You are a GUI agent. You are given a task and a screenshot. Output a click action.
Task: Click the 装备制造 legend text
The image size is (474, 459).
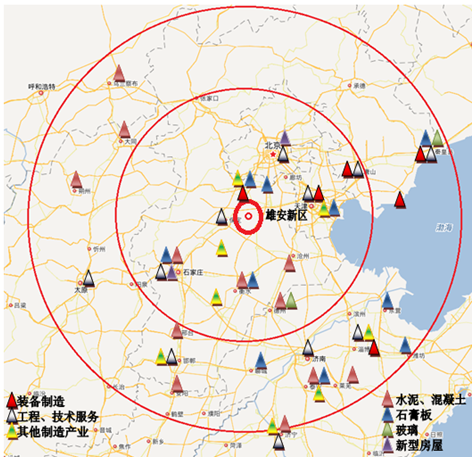coord(41,402)
